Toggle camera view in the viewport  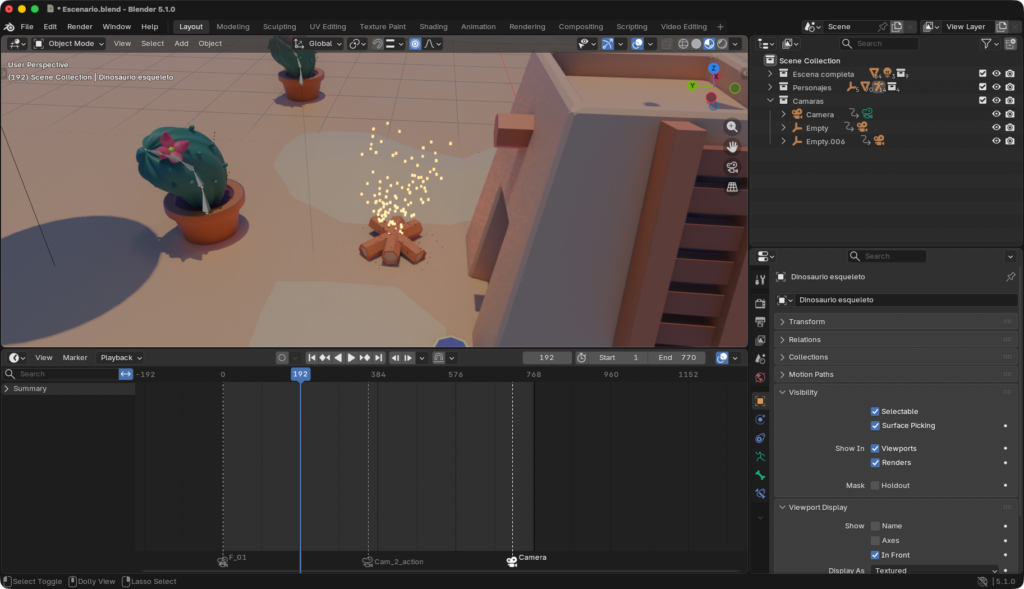click(732, 167)
